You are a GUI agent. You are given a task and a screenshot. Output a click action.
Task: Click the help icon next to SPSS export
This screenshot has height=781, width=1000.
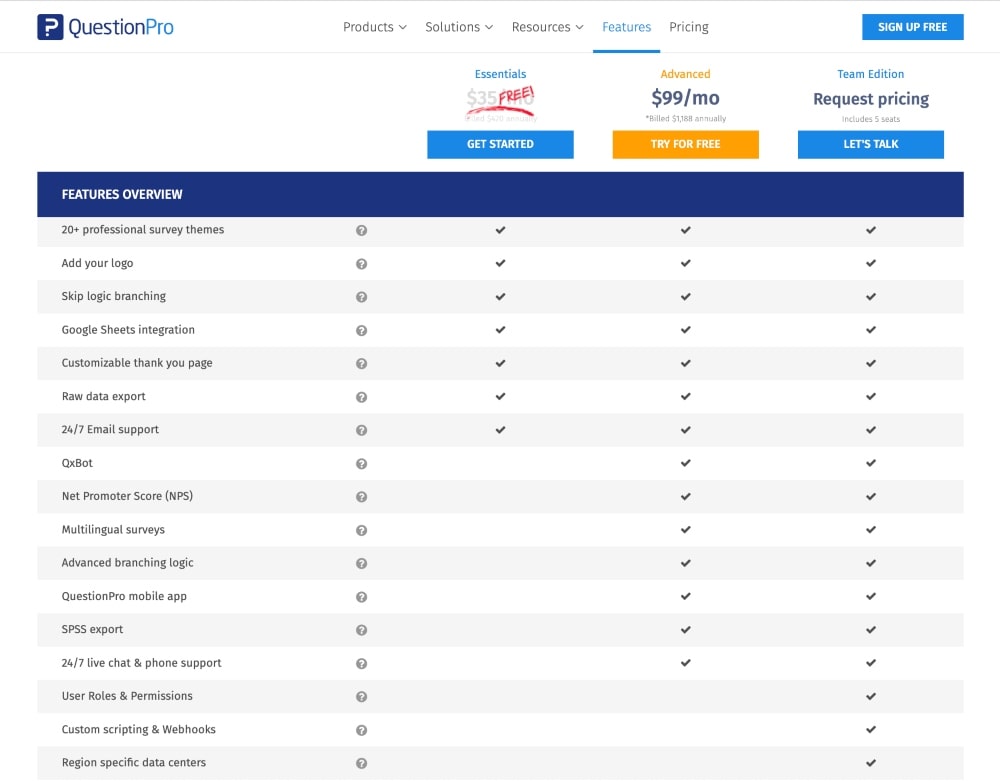361,629
